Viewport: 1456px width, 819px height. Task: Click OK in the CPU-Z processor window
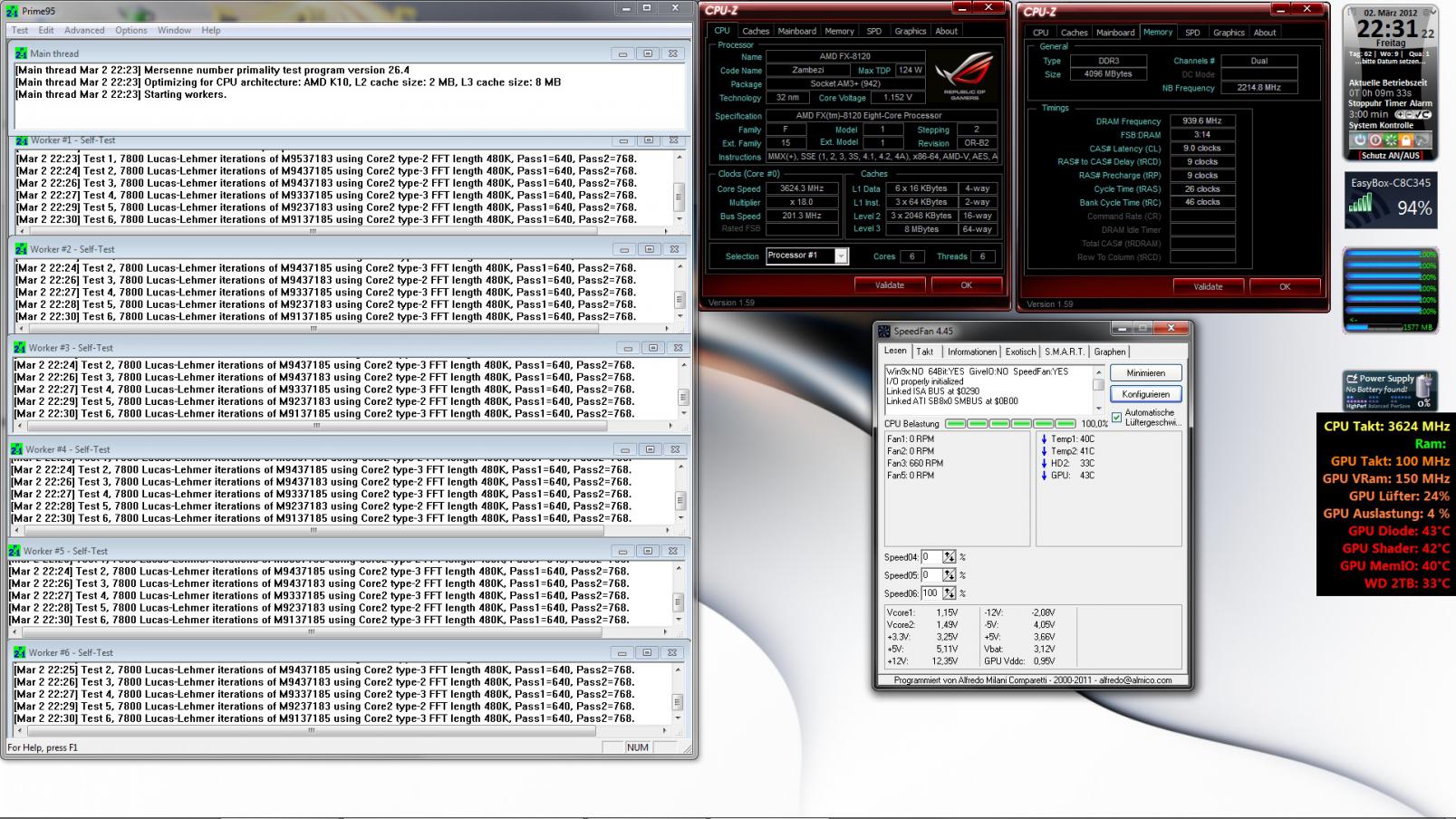tap(967, 285)
